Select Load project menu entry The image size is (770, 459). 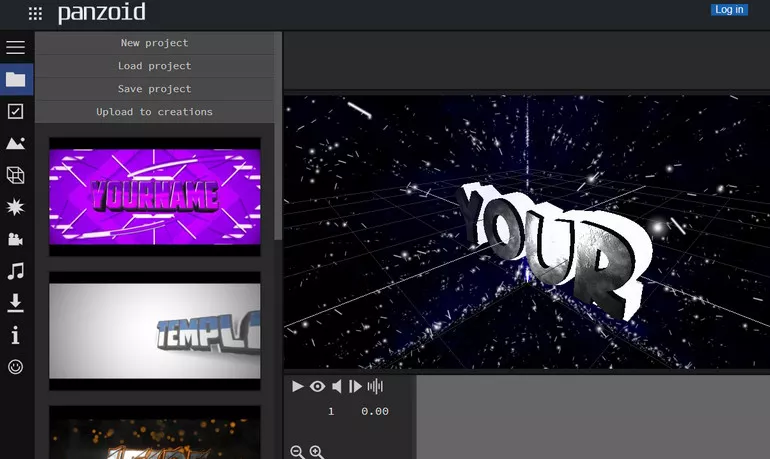(155, 66)
